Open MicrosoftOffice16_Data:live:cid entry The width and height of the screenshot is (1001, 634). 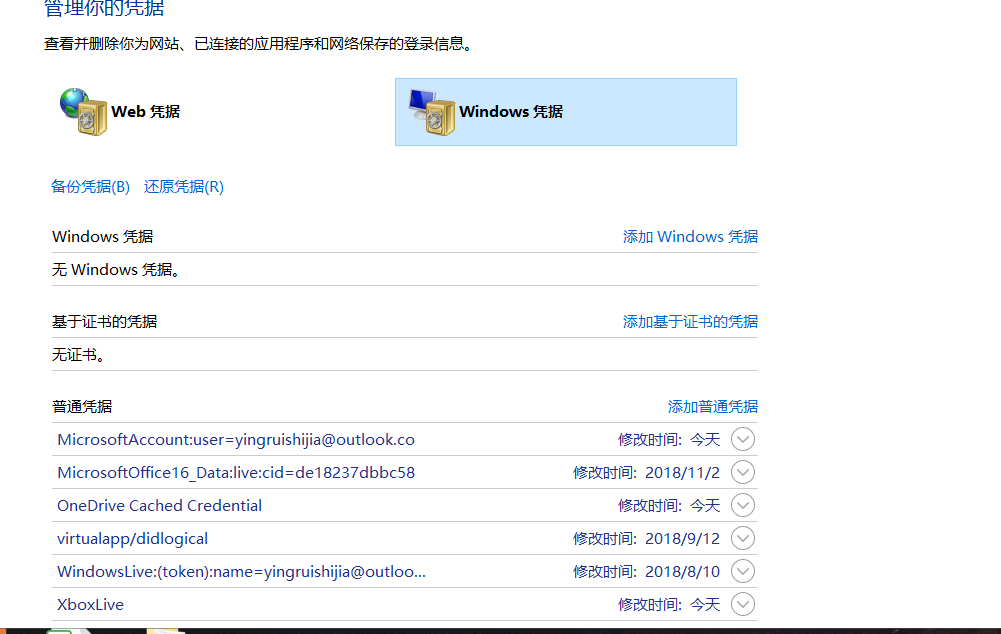point(236,473)
